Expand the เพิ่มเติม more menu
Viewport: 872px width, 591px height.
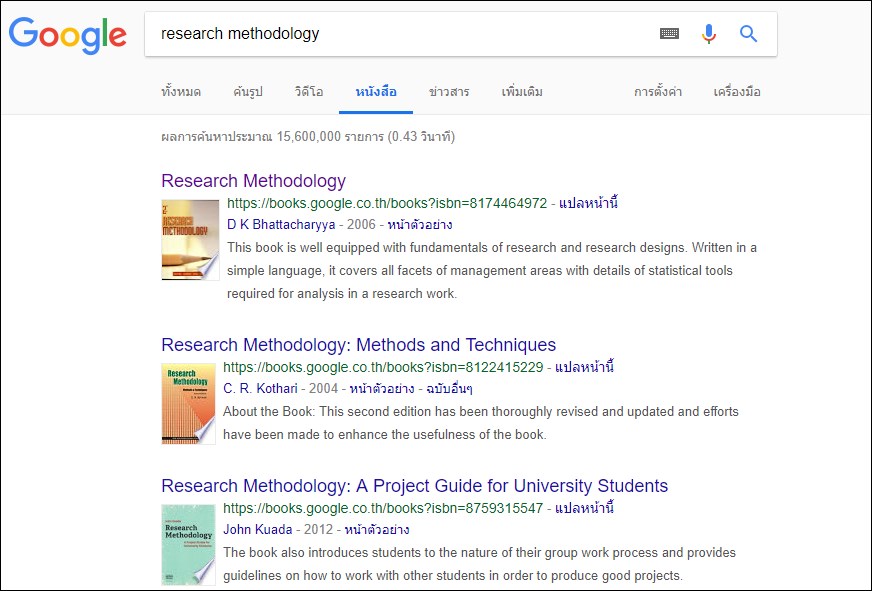tap(522, 92)
